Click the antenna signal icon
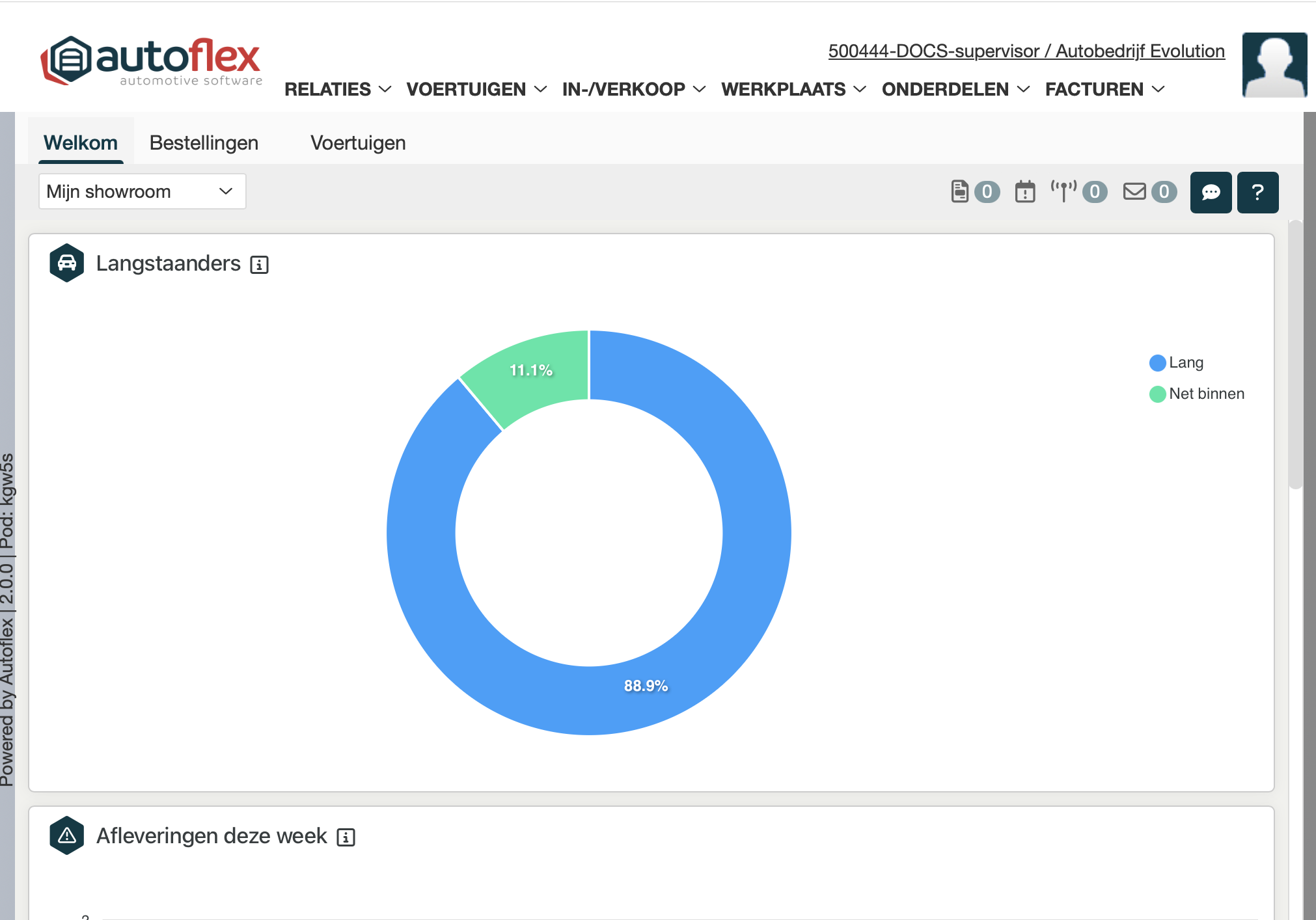The height and width of the screenshot is (920, 1316). (x=1063, y=192)
